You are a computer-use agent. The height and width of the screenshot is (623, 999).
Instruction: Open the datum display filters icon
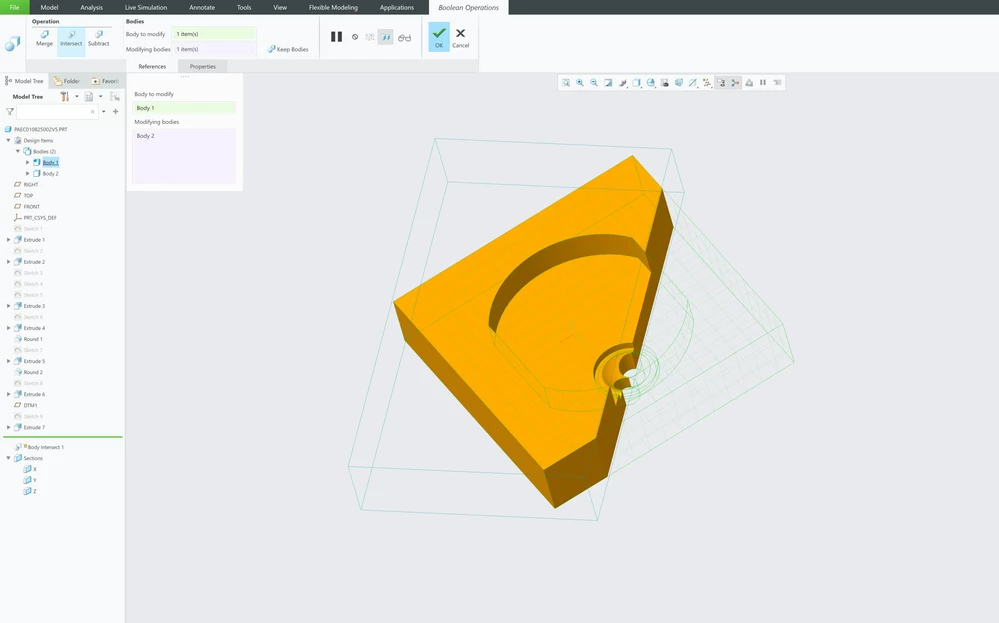coord(693,83)
